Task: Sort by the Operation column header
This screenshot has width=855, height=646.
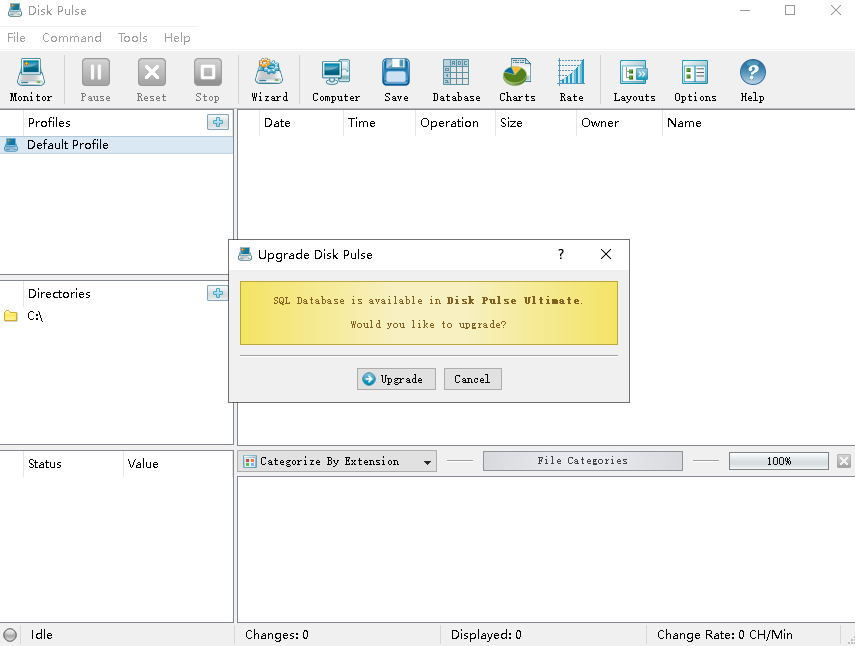Action: (455, 123)
